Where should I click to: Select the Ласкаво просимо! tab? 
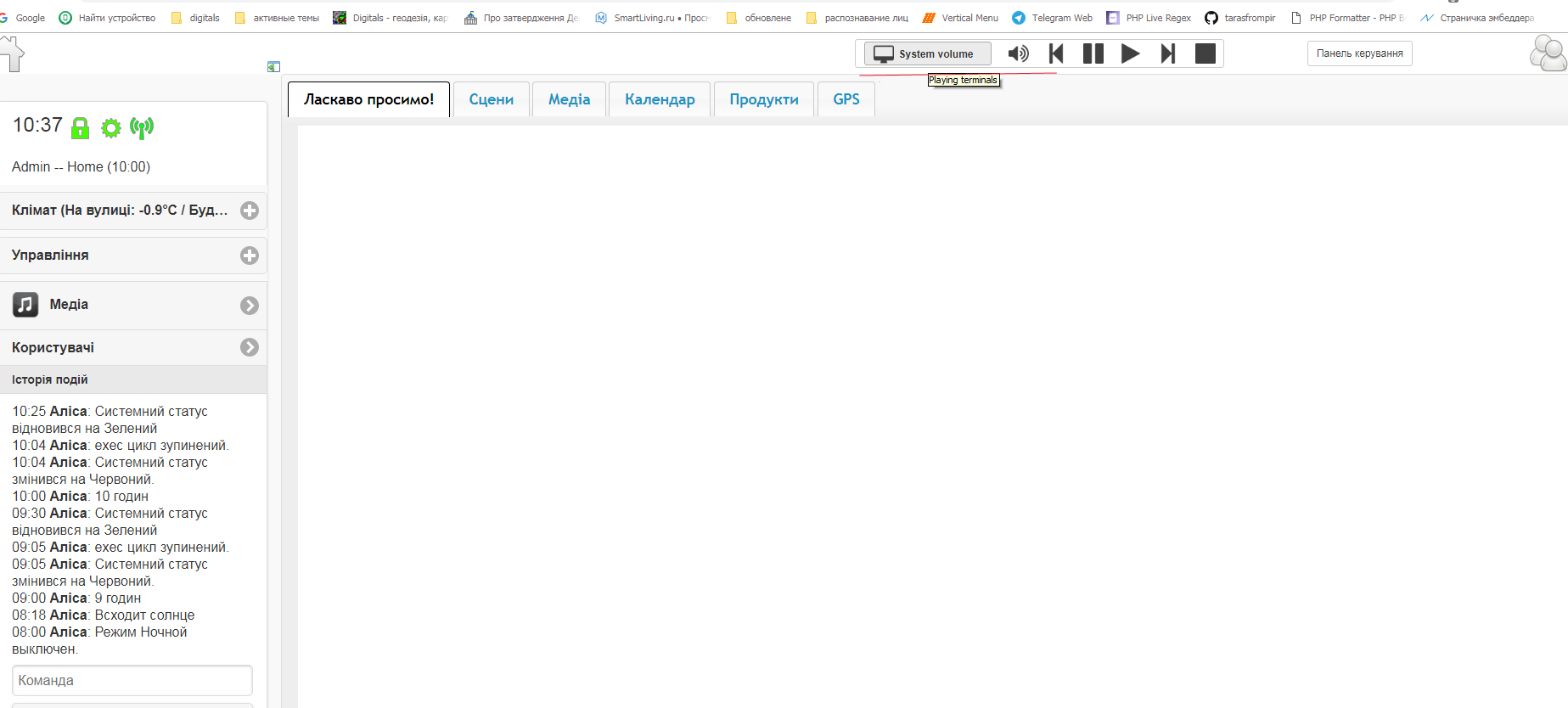click(368, 99)
